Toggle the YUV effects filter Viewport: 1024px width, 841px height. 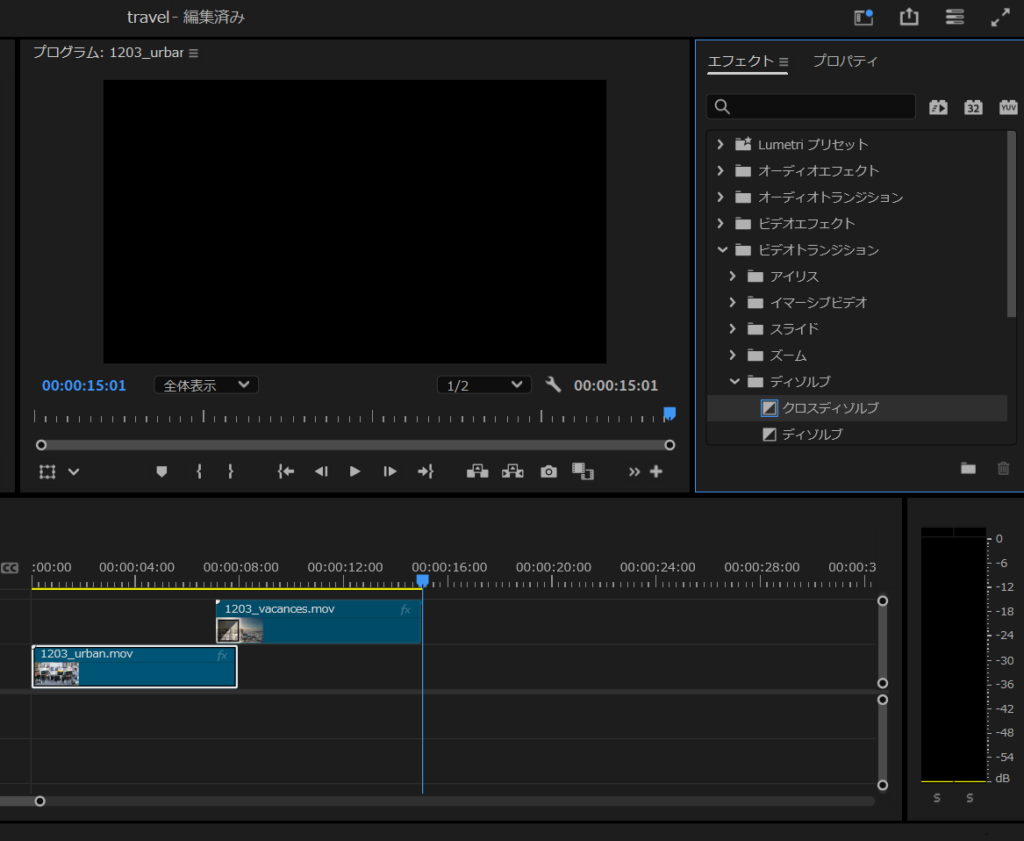[x=1008, y=107]
